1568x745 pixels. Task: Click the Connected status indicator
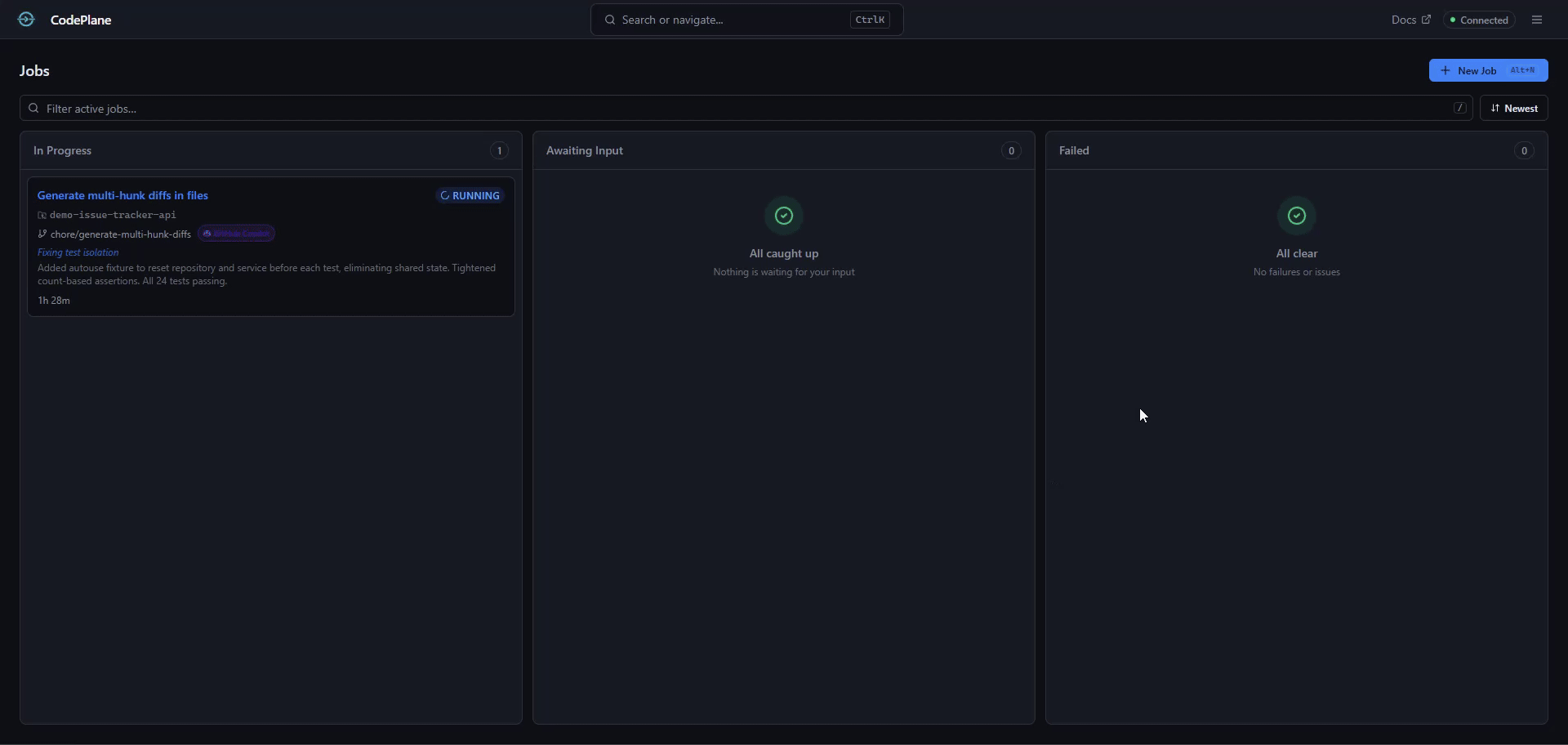coord(1479,20)
